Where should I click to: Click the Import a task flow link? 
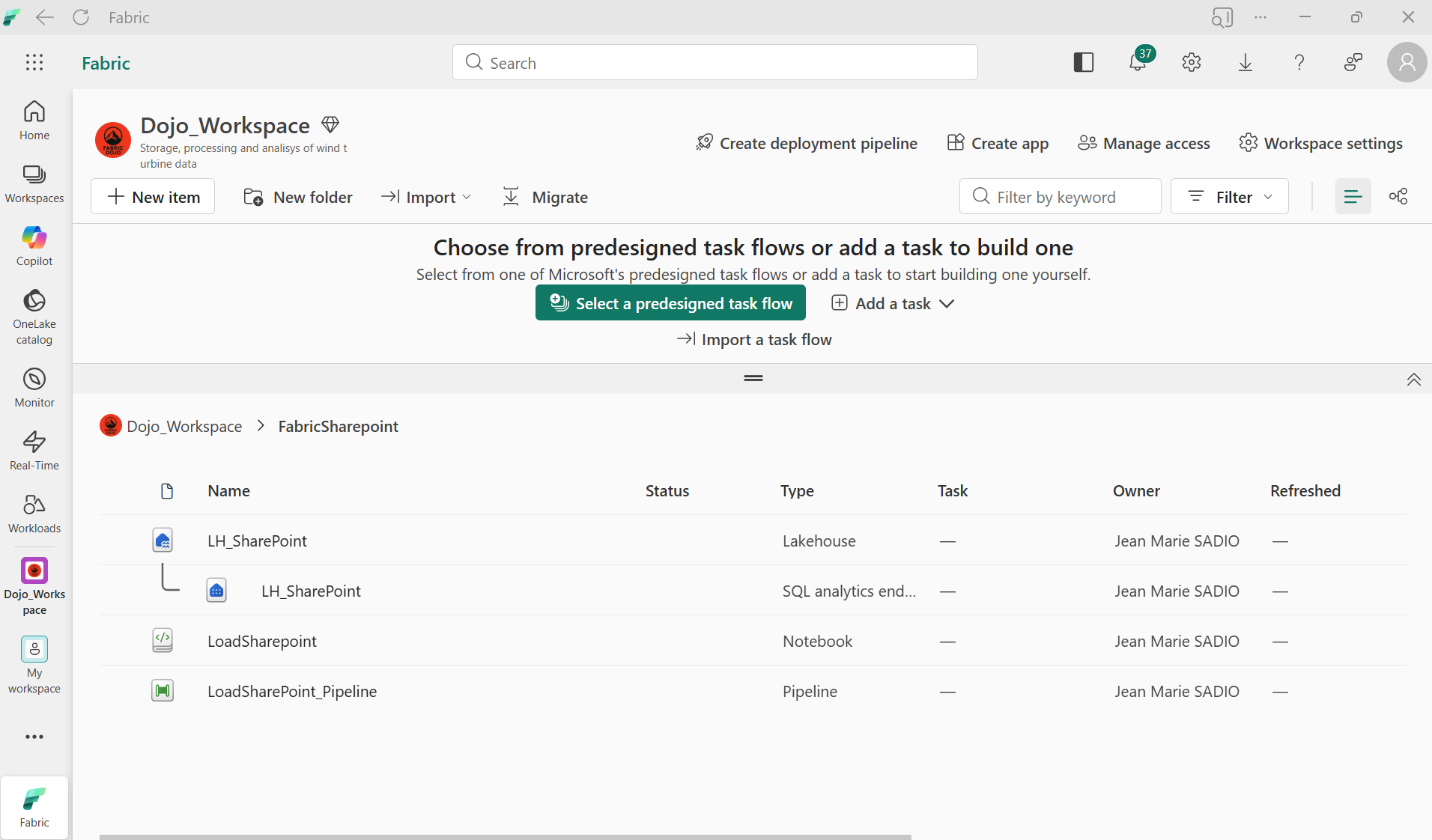tap(753, 339)
